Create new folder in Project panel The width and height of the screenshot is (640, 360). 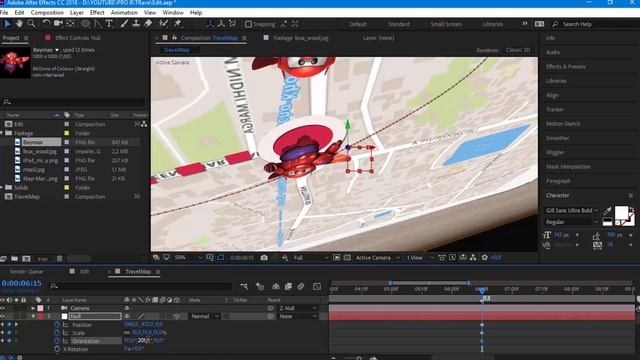point(15,259)
